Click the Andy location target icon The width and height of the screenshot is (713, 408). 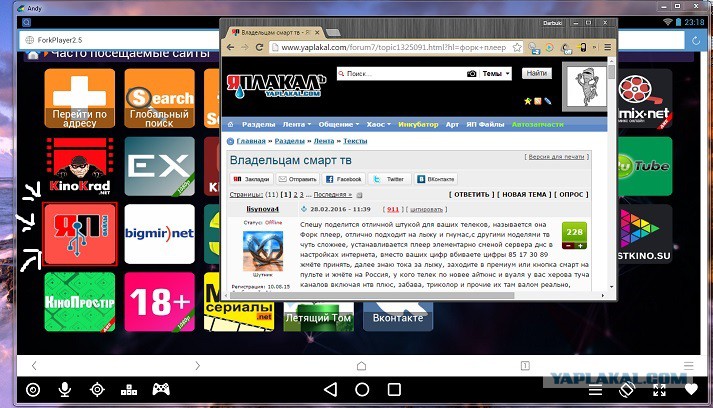[x=97, y=389]
